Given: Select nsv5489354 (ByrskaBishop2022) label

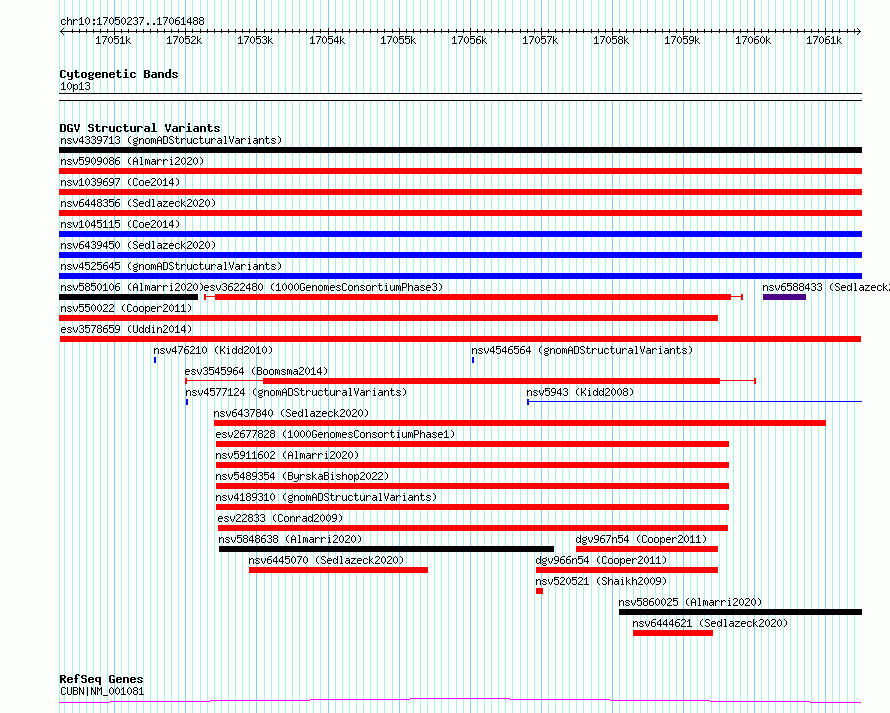Looking at the screenshot, I should click(x=302, y=476).
